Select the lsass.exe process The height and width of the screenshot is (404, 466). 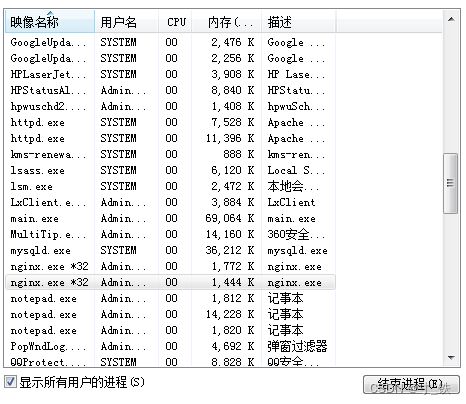click(170, 170)
